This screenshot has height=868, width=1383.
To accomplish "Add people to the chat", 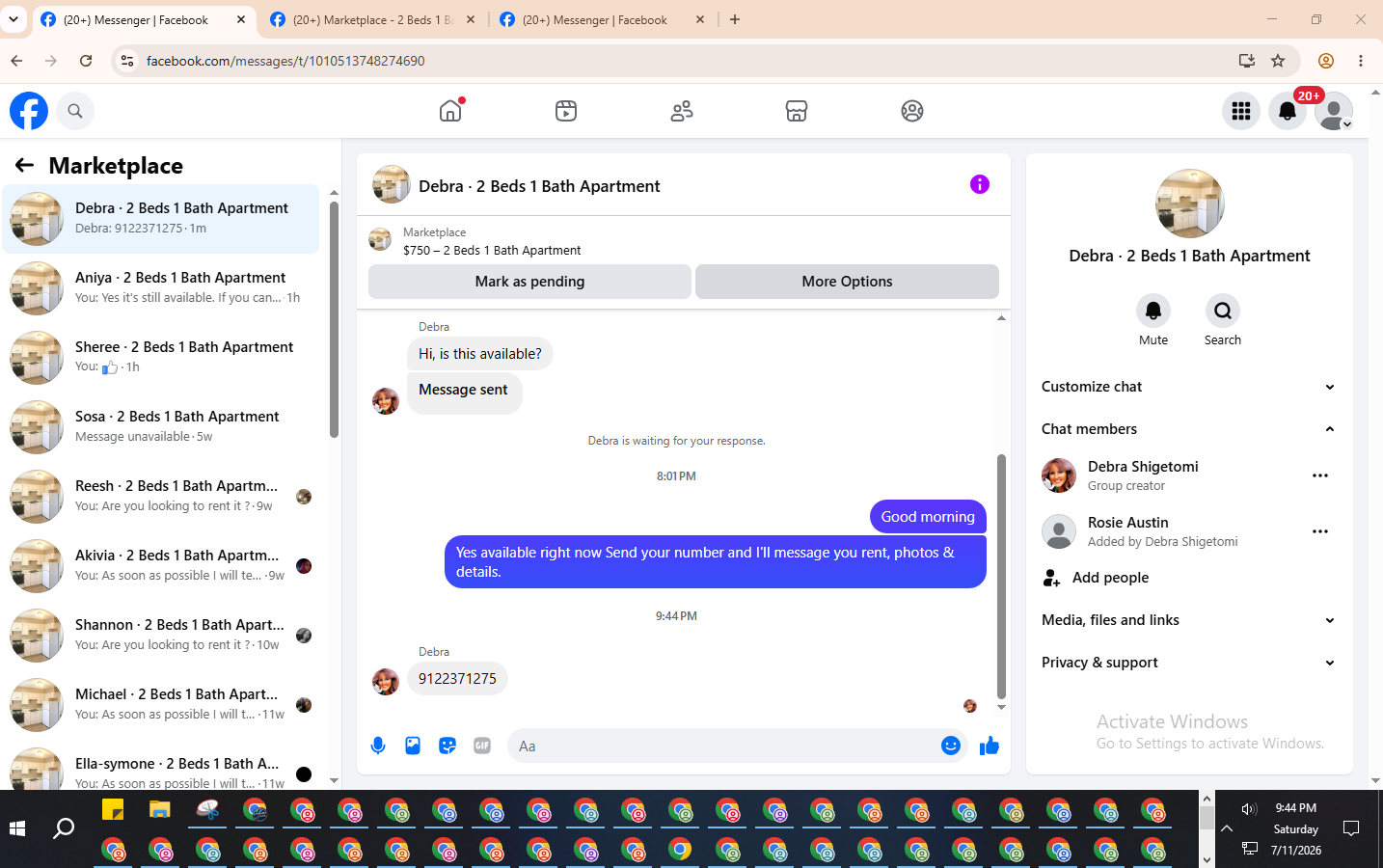I will click(x=1189, y=578).
